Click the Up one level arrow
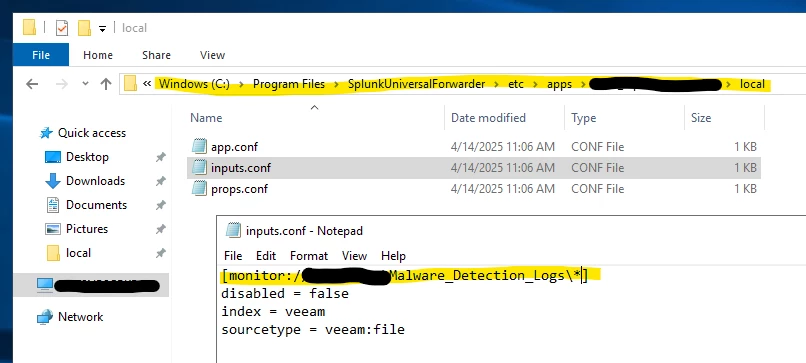 point(106,84)
